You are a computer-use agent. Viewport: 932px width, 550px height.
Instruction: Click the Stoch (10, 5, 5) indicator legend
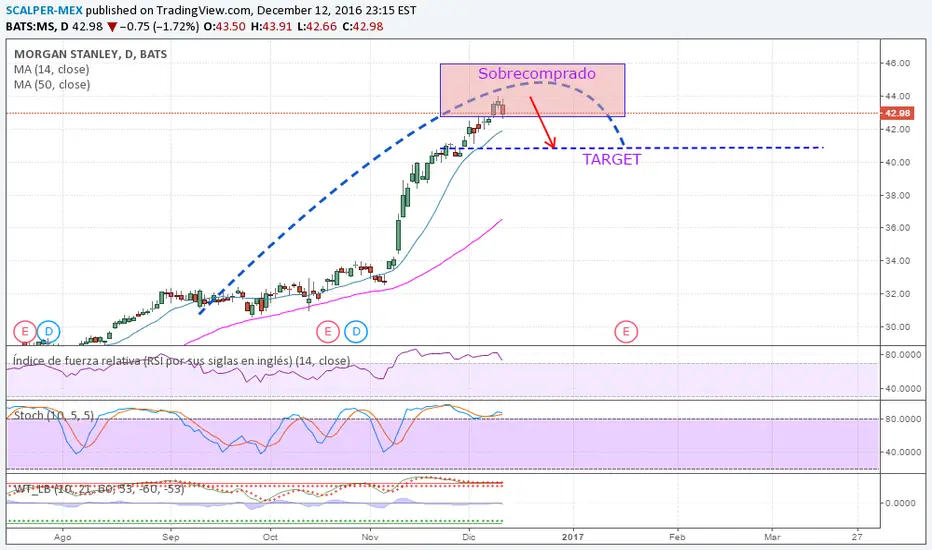(x=53, y=415)
